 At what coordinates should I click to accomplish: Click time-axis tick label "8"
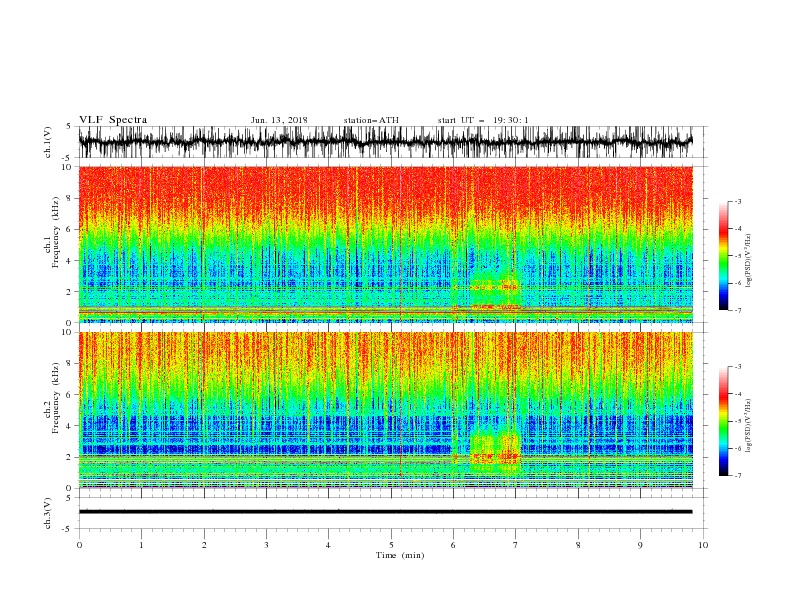coord(578,545)
